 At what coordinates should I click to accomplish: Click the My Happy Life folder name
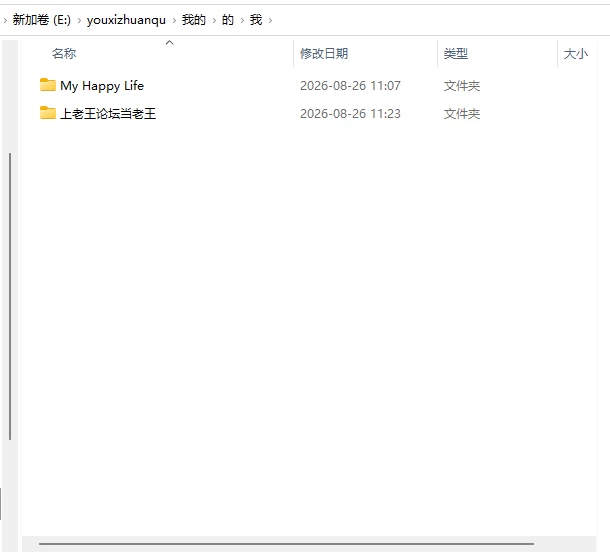pos(102,86)
